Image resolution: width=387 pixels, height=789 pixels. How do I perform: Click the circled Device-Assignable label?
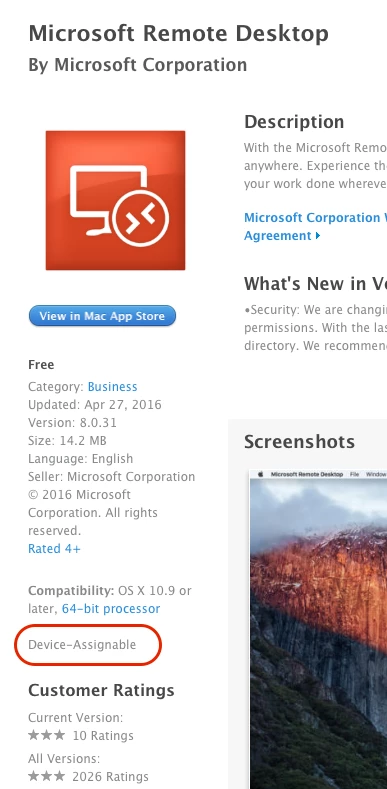pyautogui.click(x=82, y=645)
